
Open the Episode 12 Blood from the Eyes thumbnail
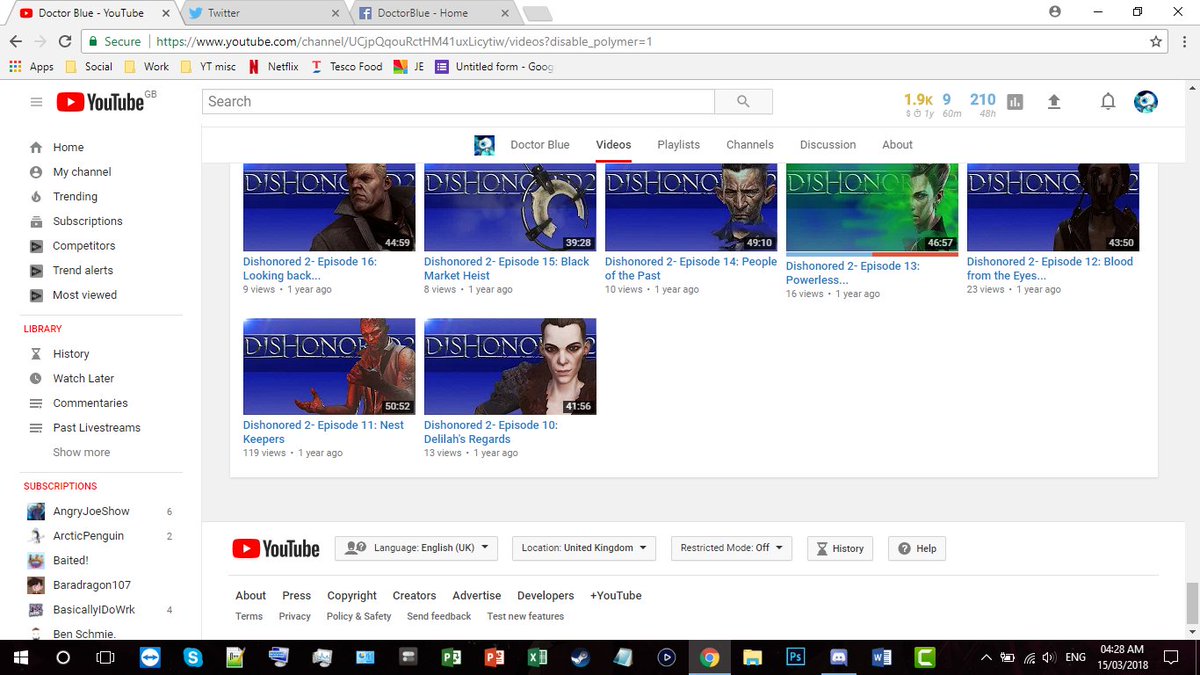(1053, 207)
